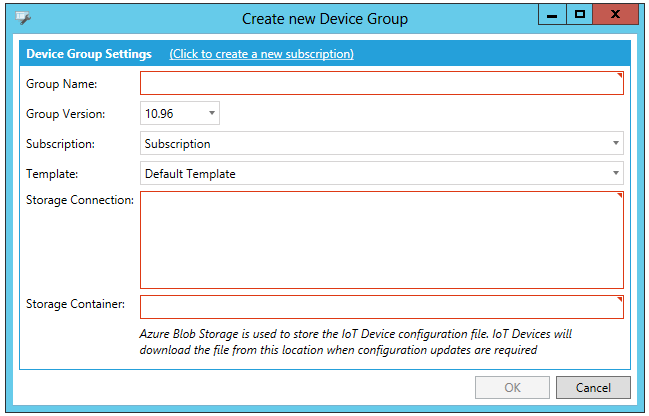Follow the 'Click to create a new subscription' link
The width and height of the screenshot is (649, 416).
[x=262, y=54]
